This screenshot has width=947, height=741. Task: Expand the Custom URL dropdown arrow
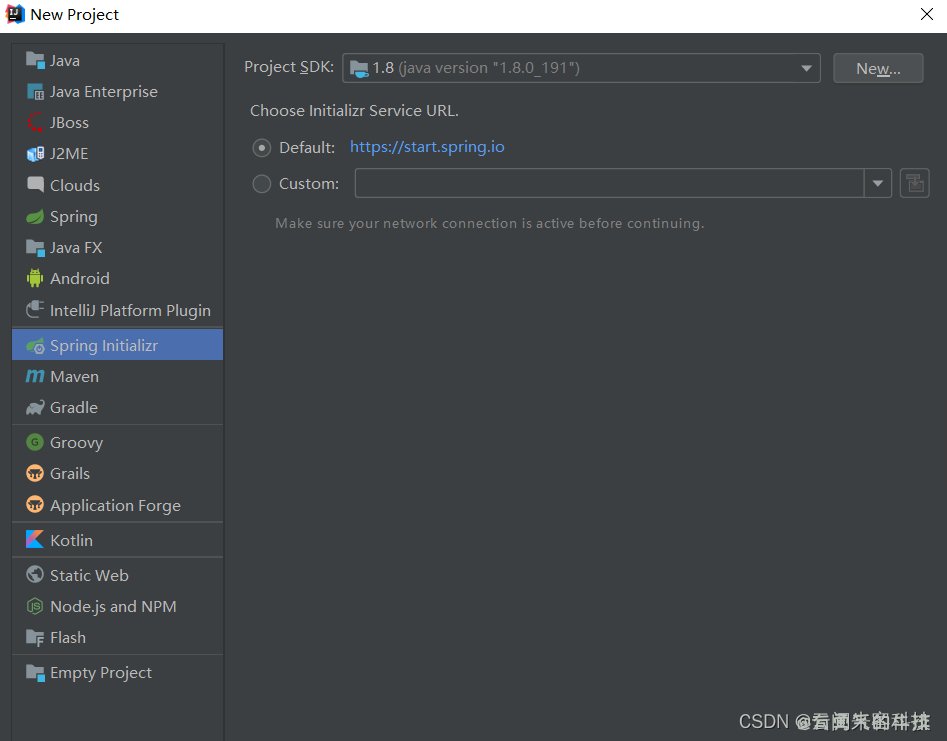pos(878,184)
